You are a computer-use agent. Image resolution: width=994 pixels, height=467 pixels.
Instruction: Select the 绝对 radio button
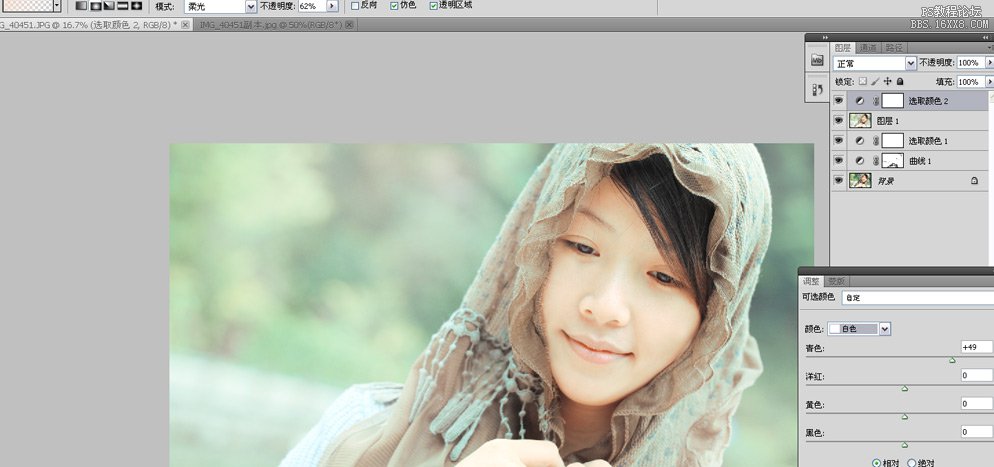tap(912, 463)
